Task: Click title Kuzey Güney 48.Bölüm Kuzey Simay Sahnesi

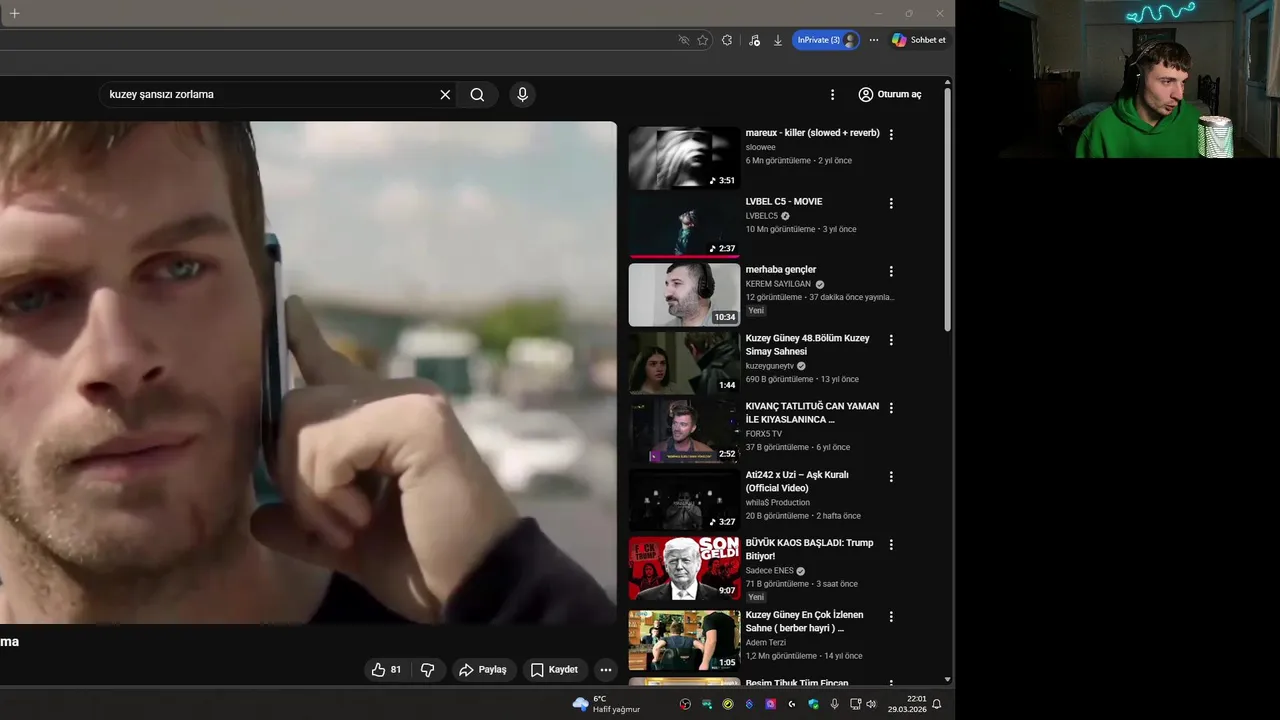Action: (x=807, y=345)
